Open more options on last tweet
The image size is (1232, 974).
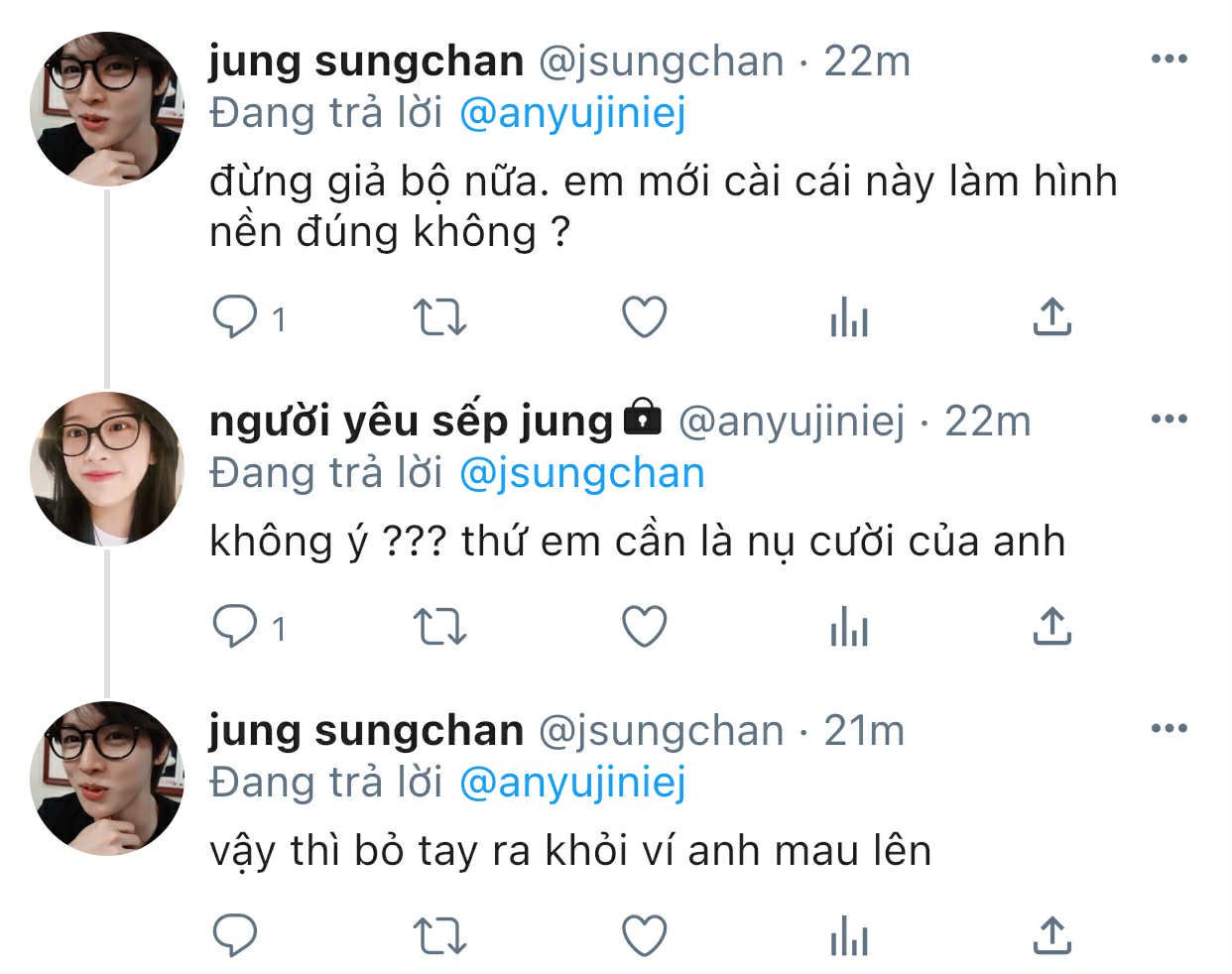(x=1169, y=729)
